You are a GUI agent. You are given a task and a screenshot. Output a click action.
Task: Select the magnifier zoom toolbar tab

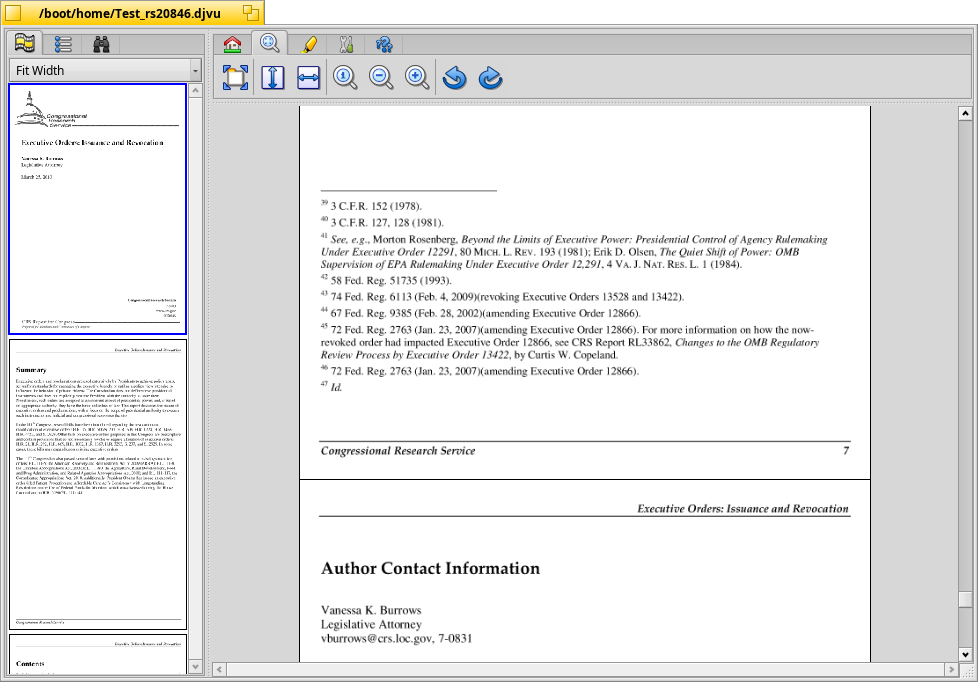pyautogui.click(x=269, y=43)
